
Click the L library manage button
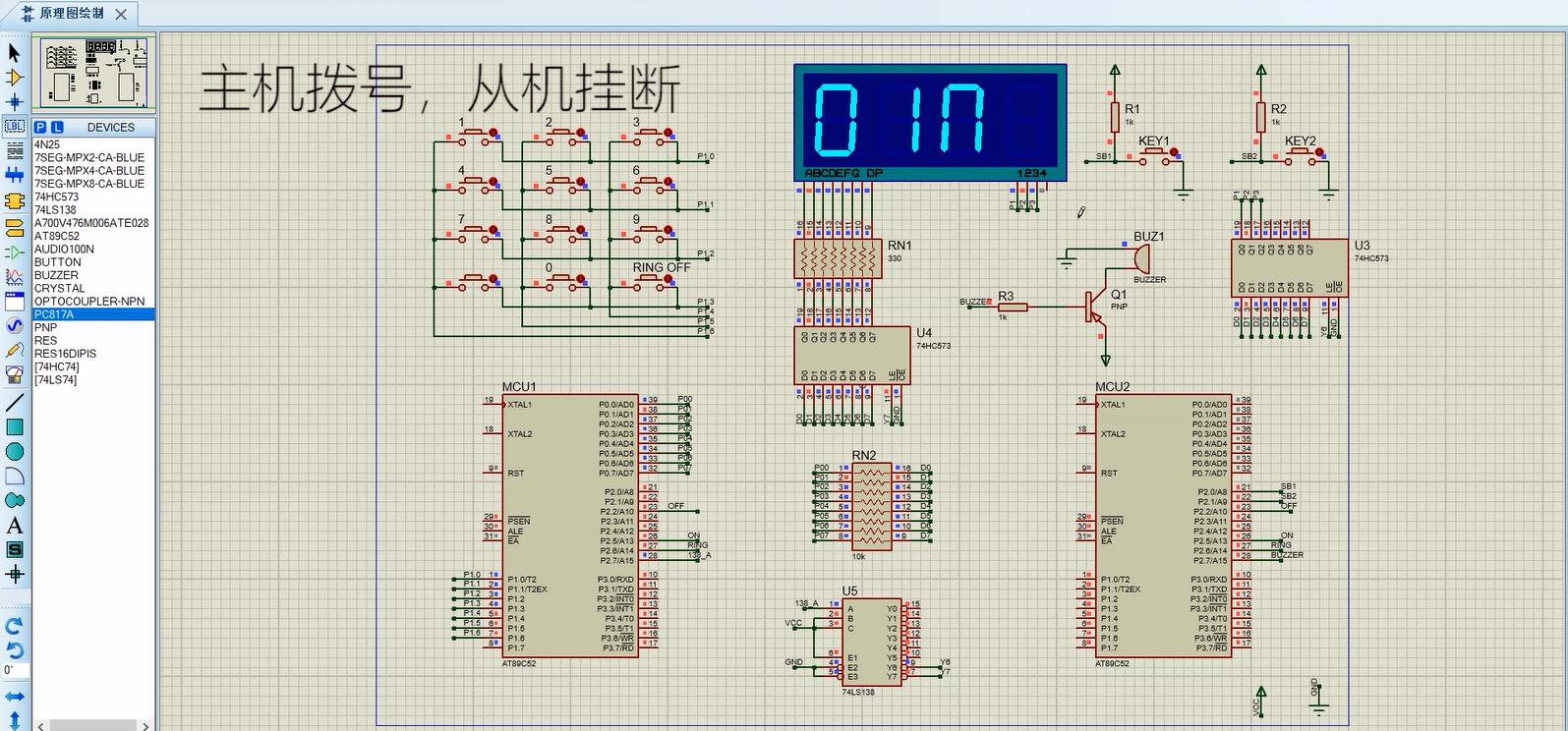(x=57, y=127)
